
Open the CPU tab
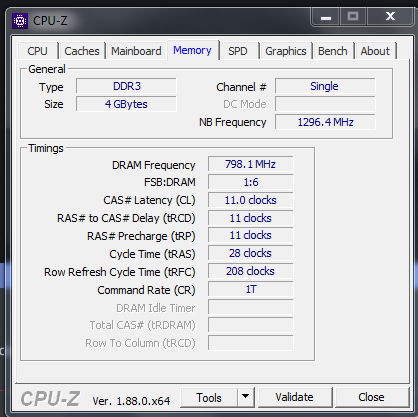click(37, 51)
